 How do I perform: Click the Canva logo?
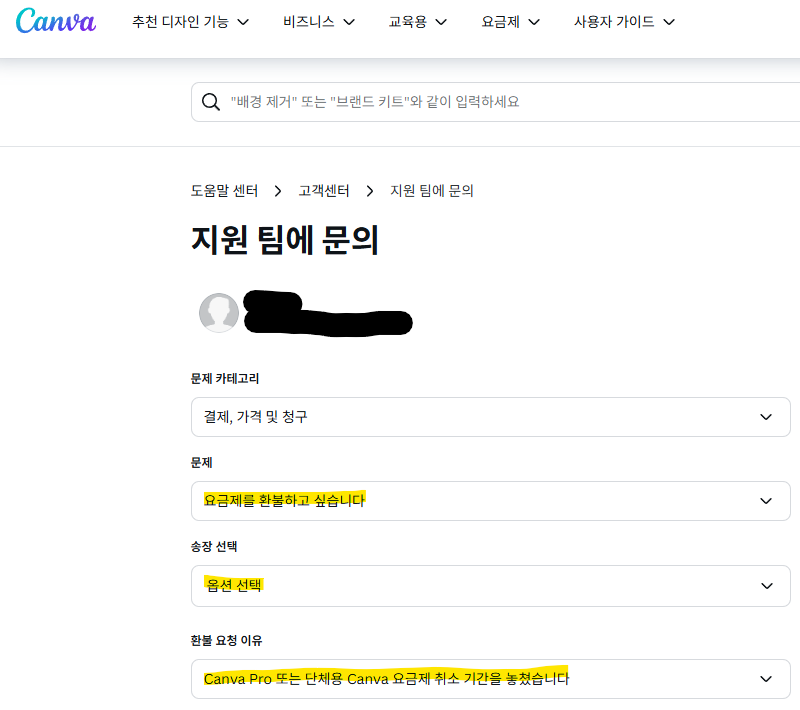pos(56,21)
